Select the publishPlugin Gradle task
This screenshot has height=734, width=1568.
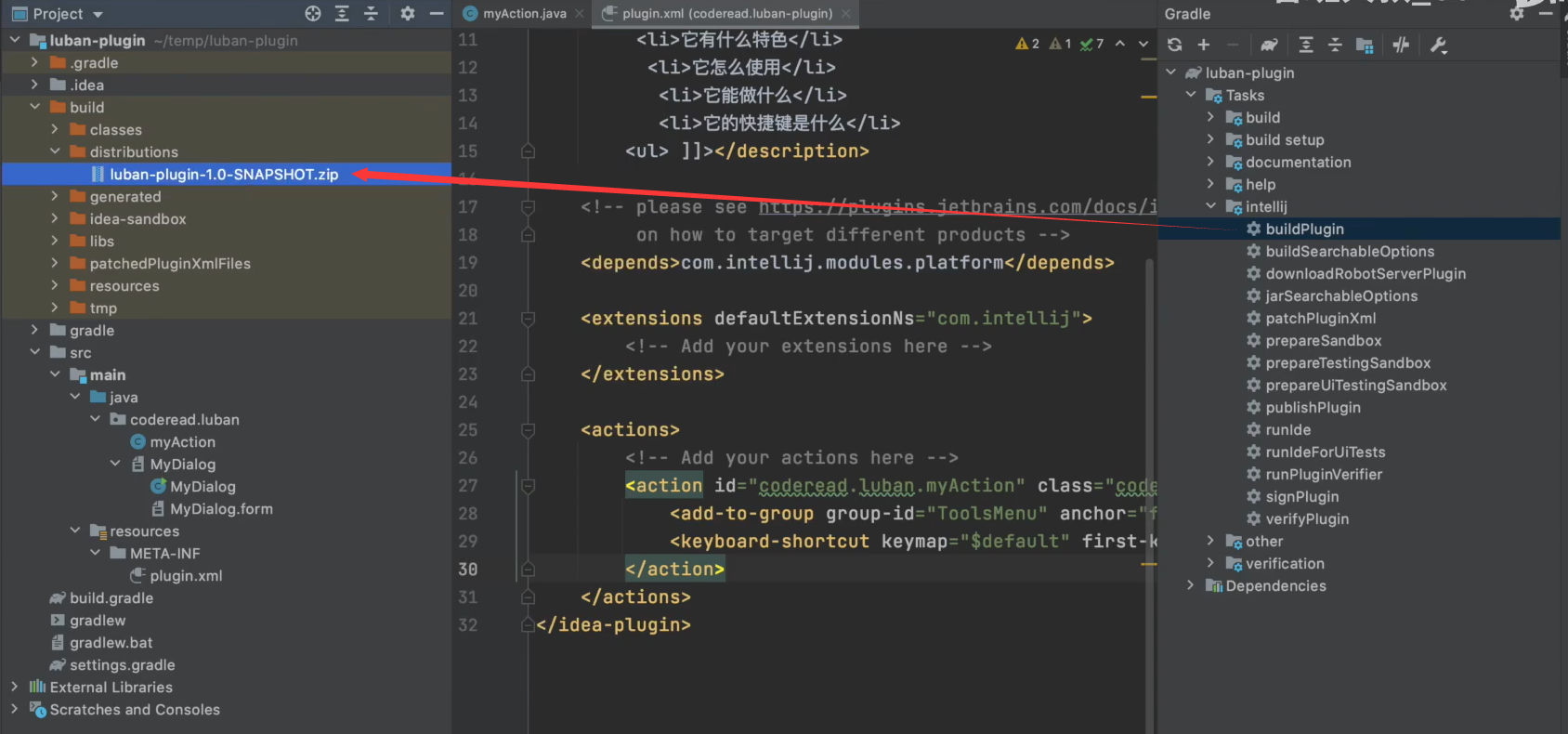(1313, 407)
